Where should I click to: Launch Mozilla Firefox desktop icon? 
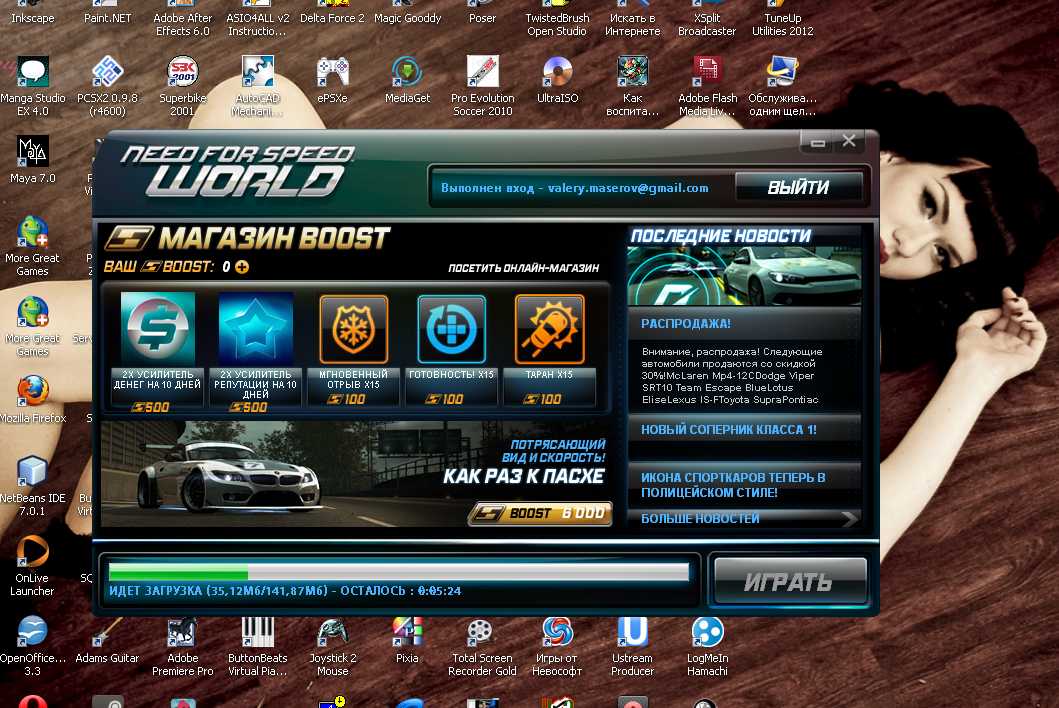[32, 400]
